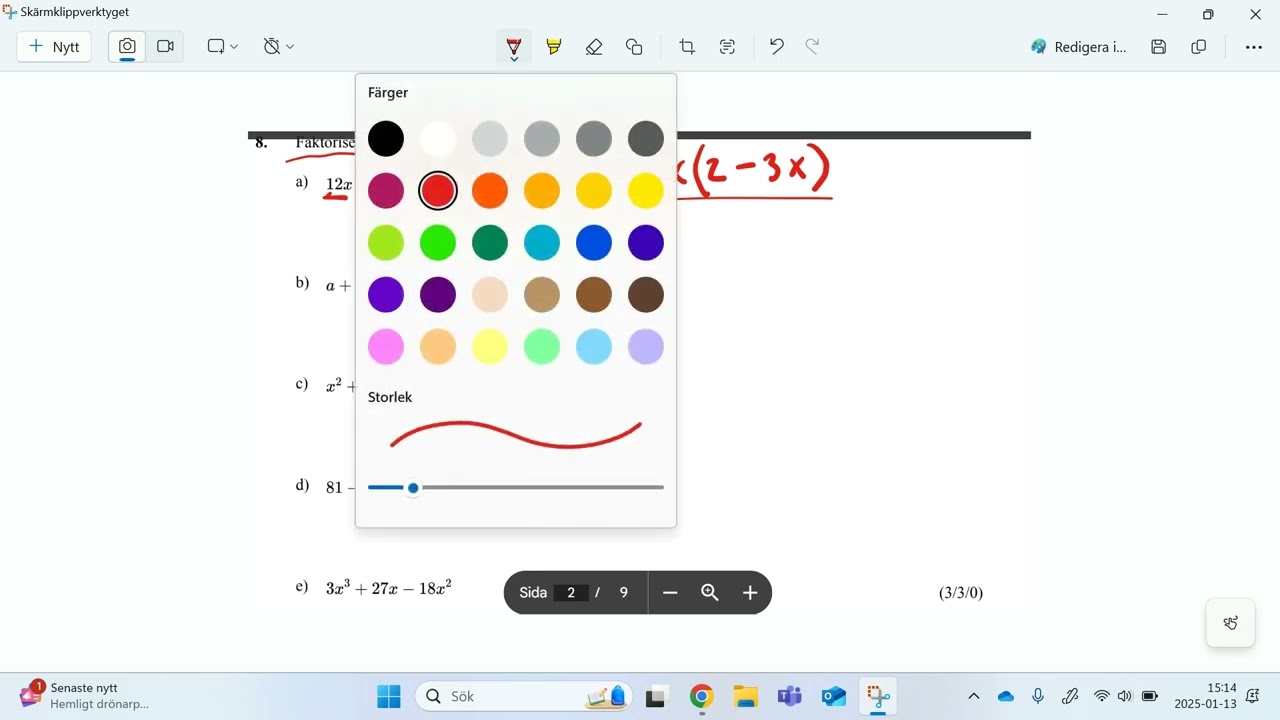Open the pen menu tray icon
The height and width of the screenshot is (720, 1280).
tap(1070, 697)
